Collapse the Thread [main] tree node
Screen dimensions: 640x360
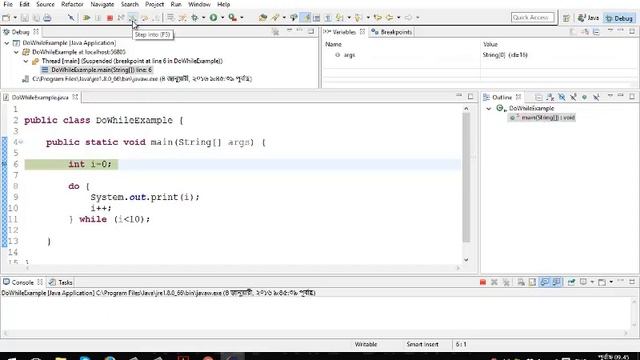pos(26,61)
